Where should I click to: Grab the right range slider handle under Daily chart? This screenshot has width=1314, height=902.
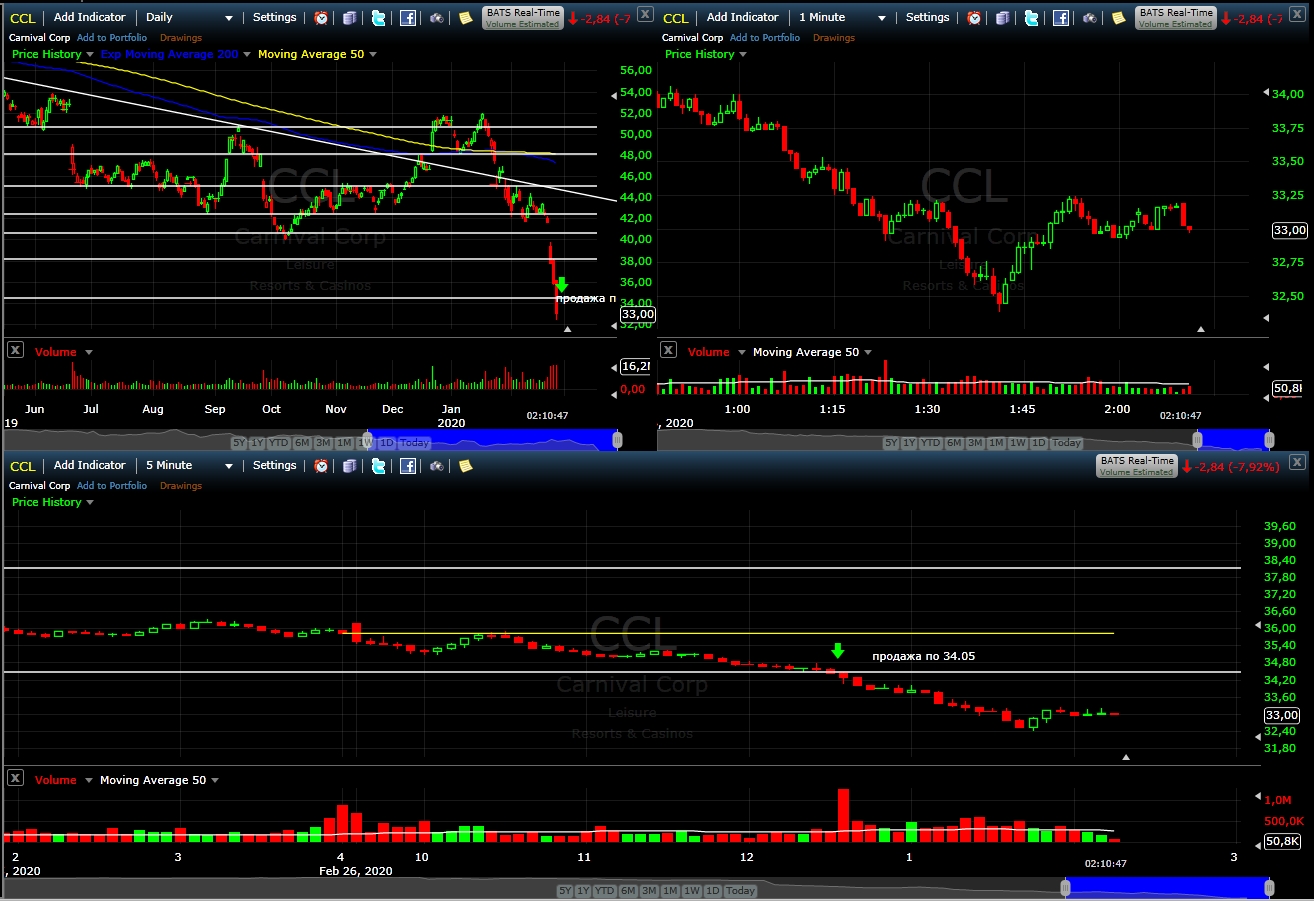coord(617,439)
